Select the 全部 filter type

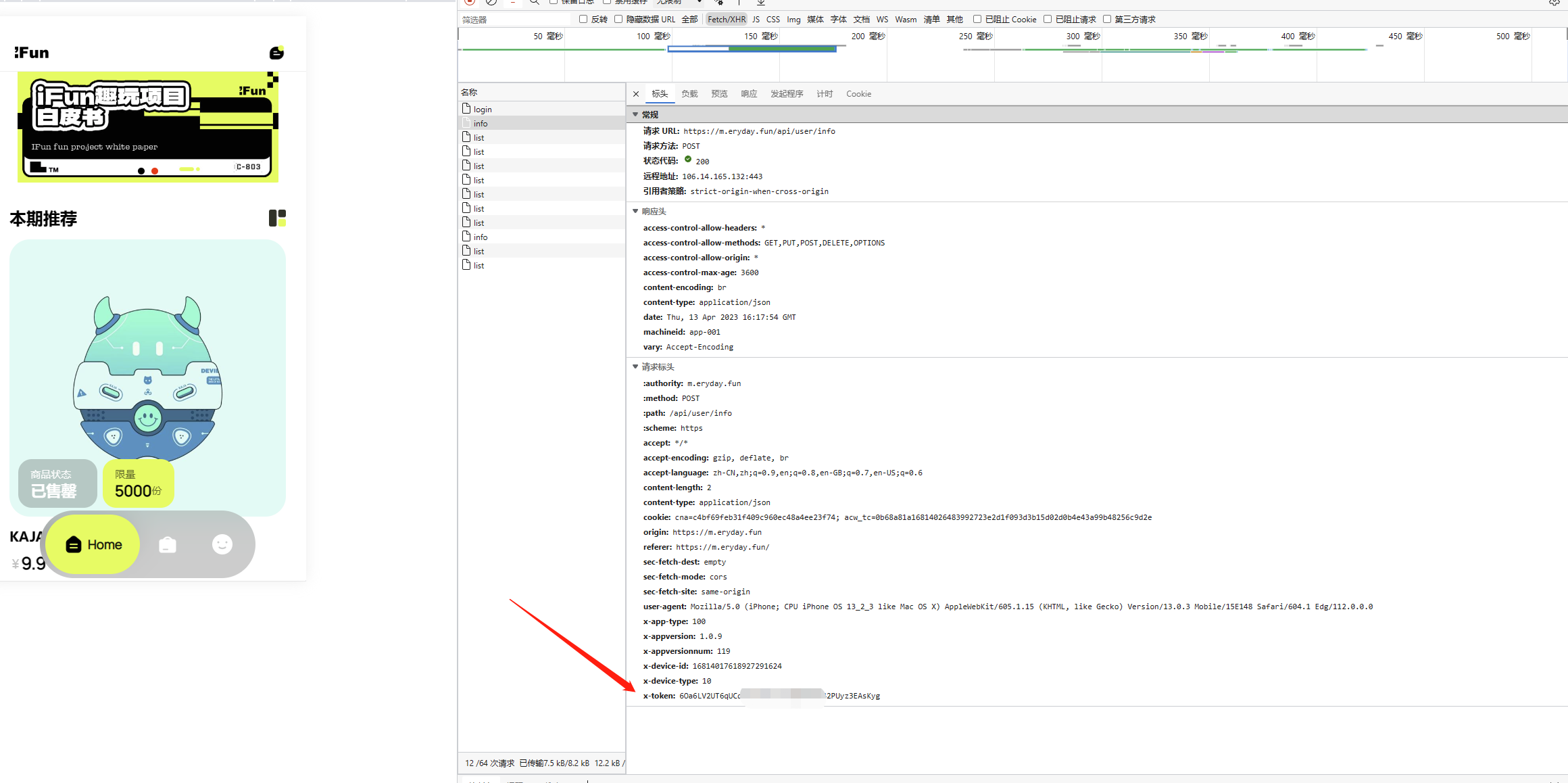click(x=689, y=19)
